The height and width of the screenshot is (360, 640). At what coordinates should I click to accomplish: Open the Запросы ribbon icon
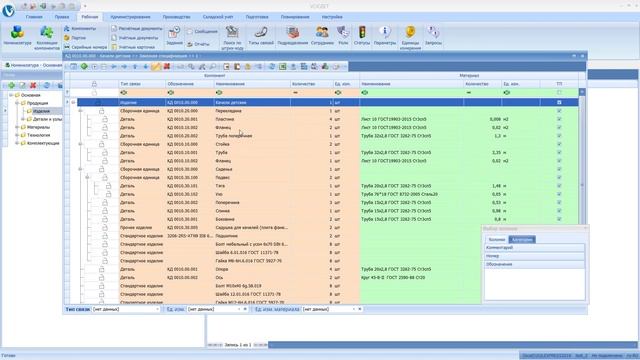point(433,36)
